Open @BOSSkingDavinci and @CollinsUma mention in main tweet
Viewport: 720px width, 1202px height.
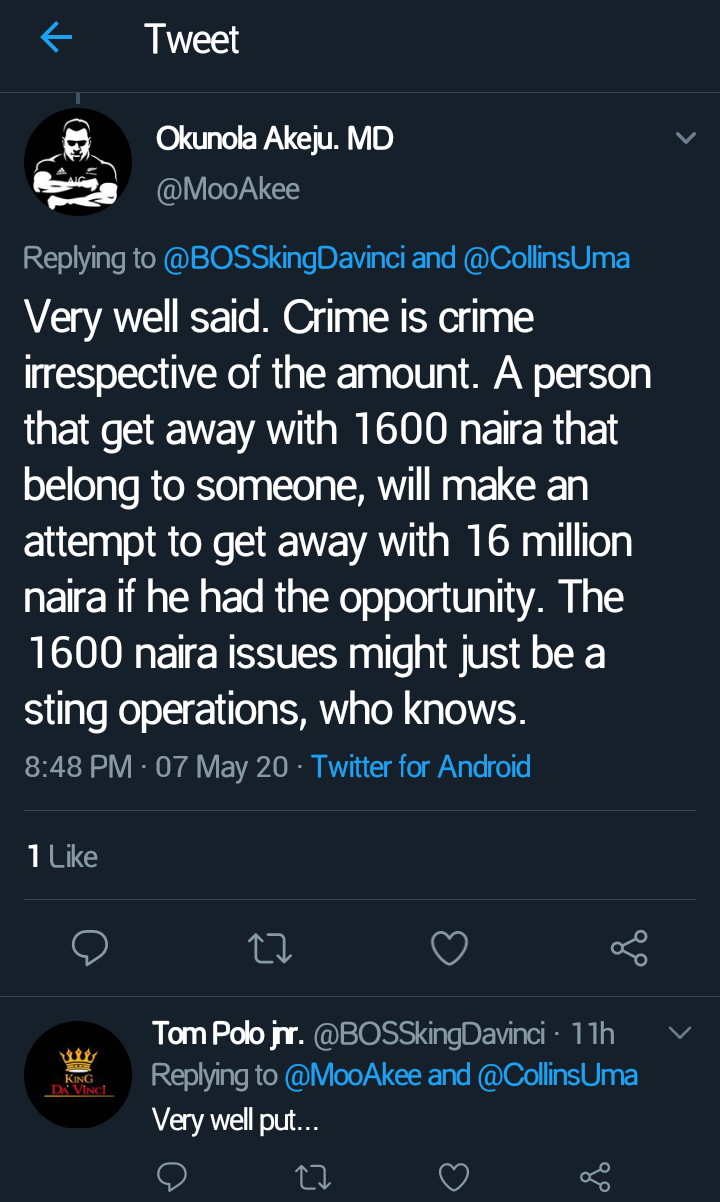click(397, 258)
